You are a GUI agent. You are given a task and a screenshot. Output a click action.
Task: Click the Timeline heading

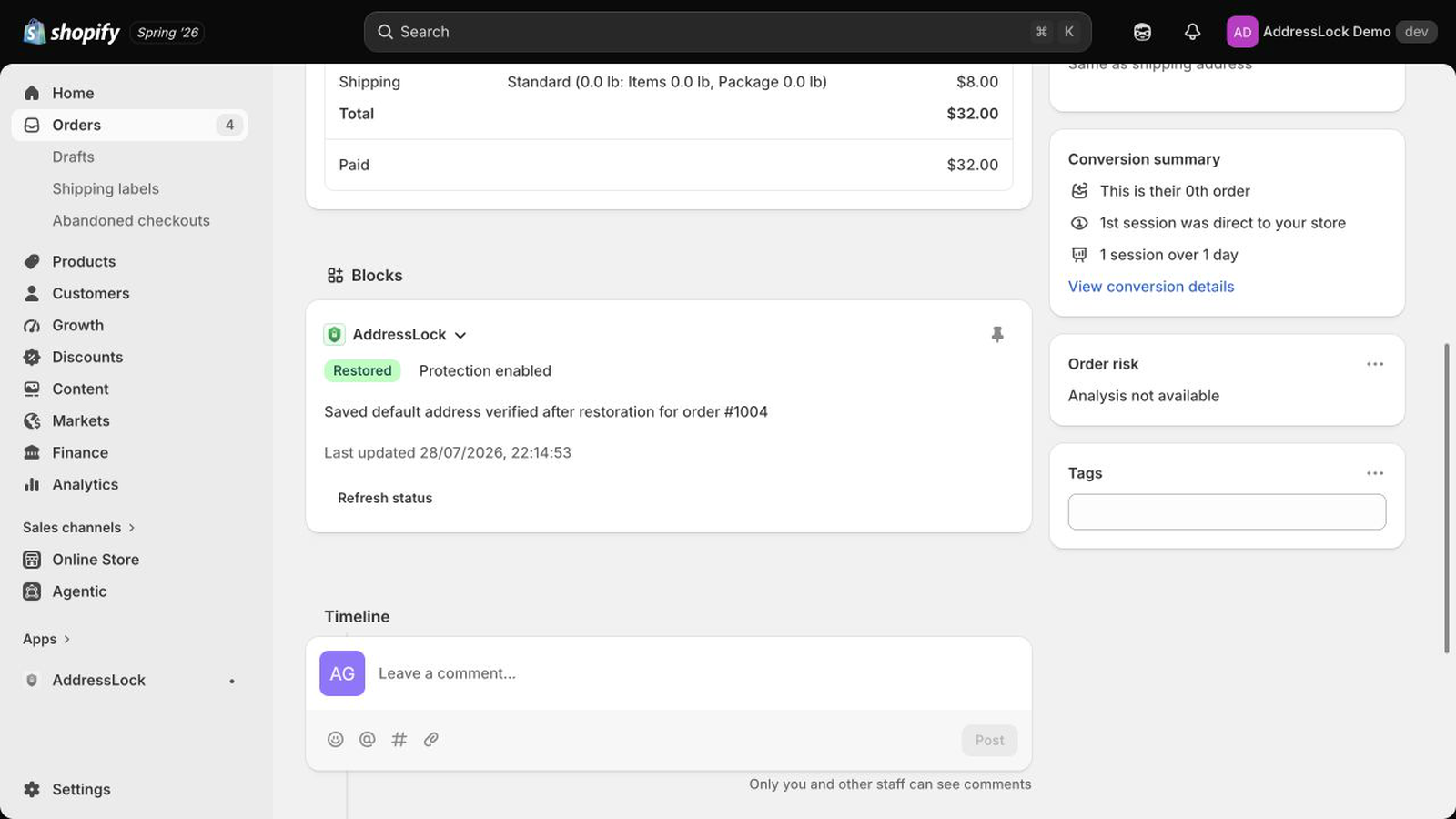click(357, 616)
